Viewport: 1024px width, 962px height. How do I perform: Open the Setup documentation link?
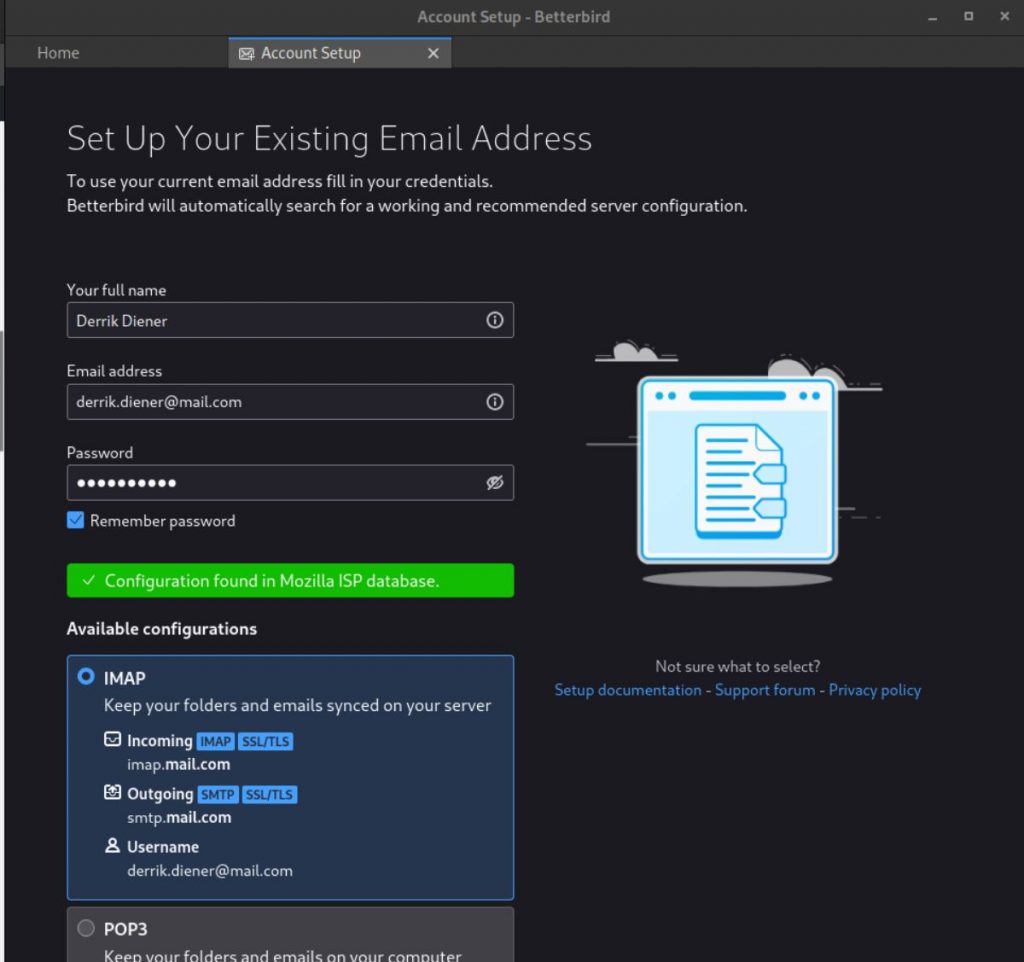[x=627, y=690]
